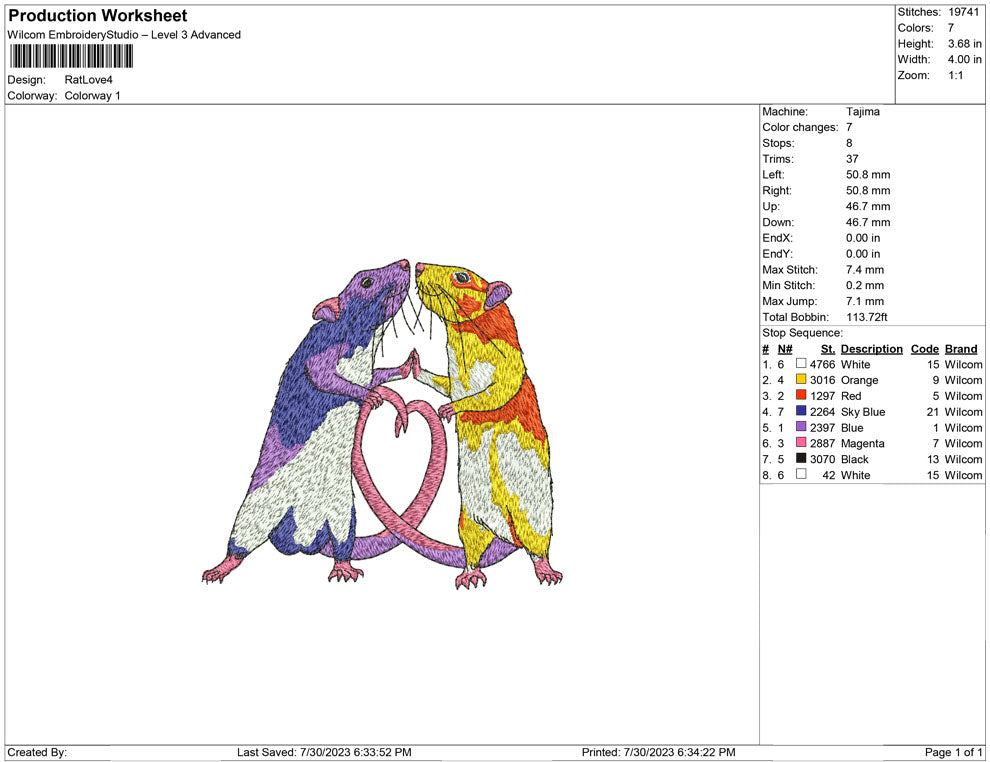
Task: Select the Orange color swatch in stop sequence
Action: coord(801,379)
